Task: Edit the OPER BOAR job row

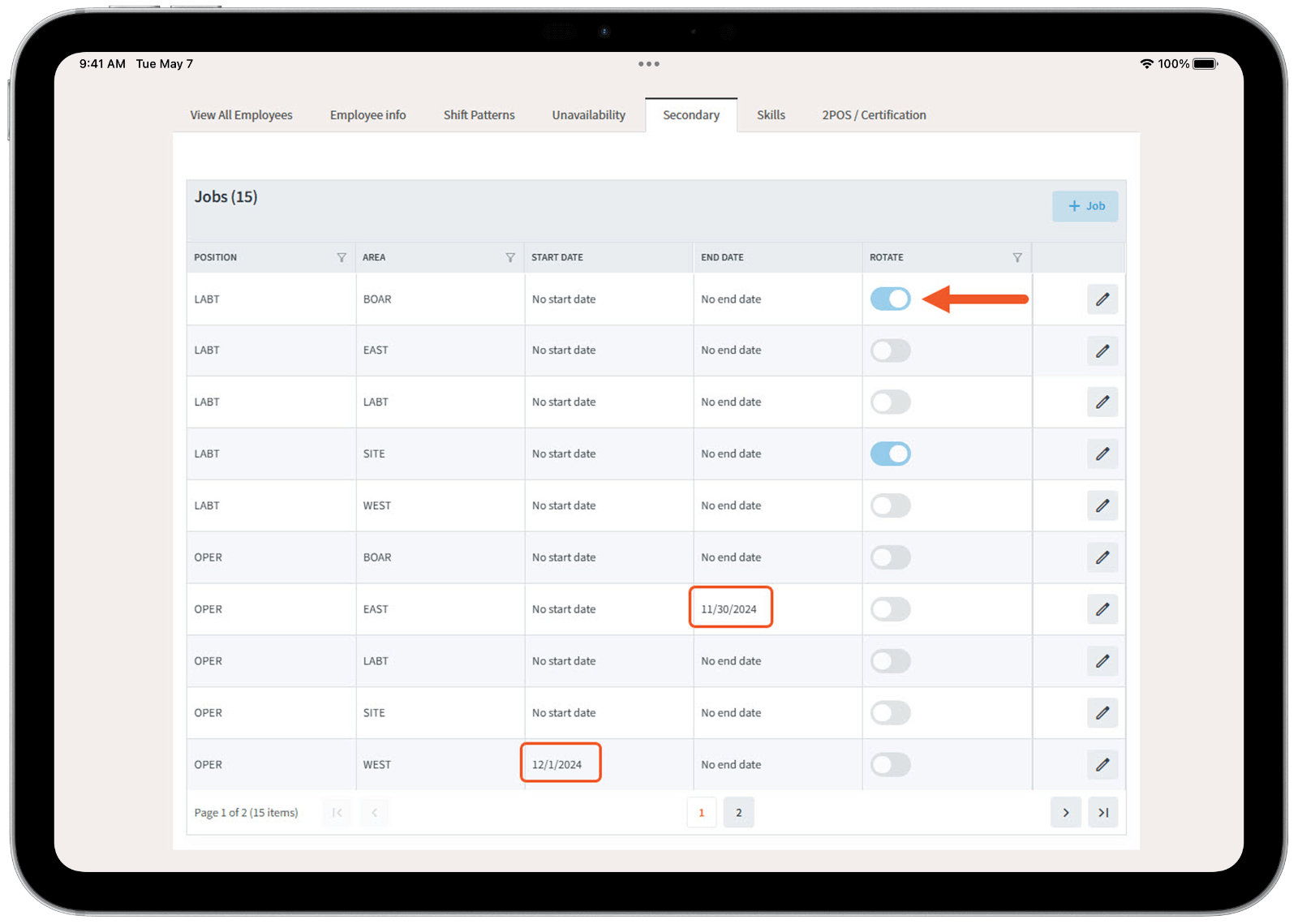Action: [1102, 558]
